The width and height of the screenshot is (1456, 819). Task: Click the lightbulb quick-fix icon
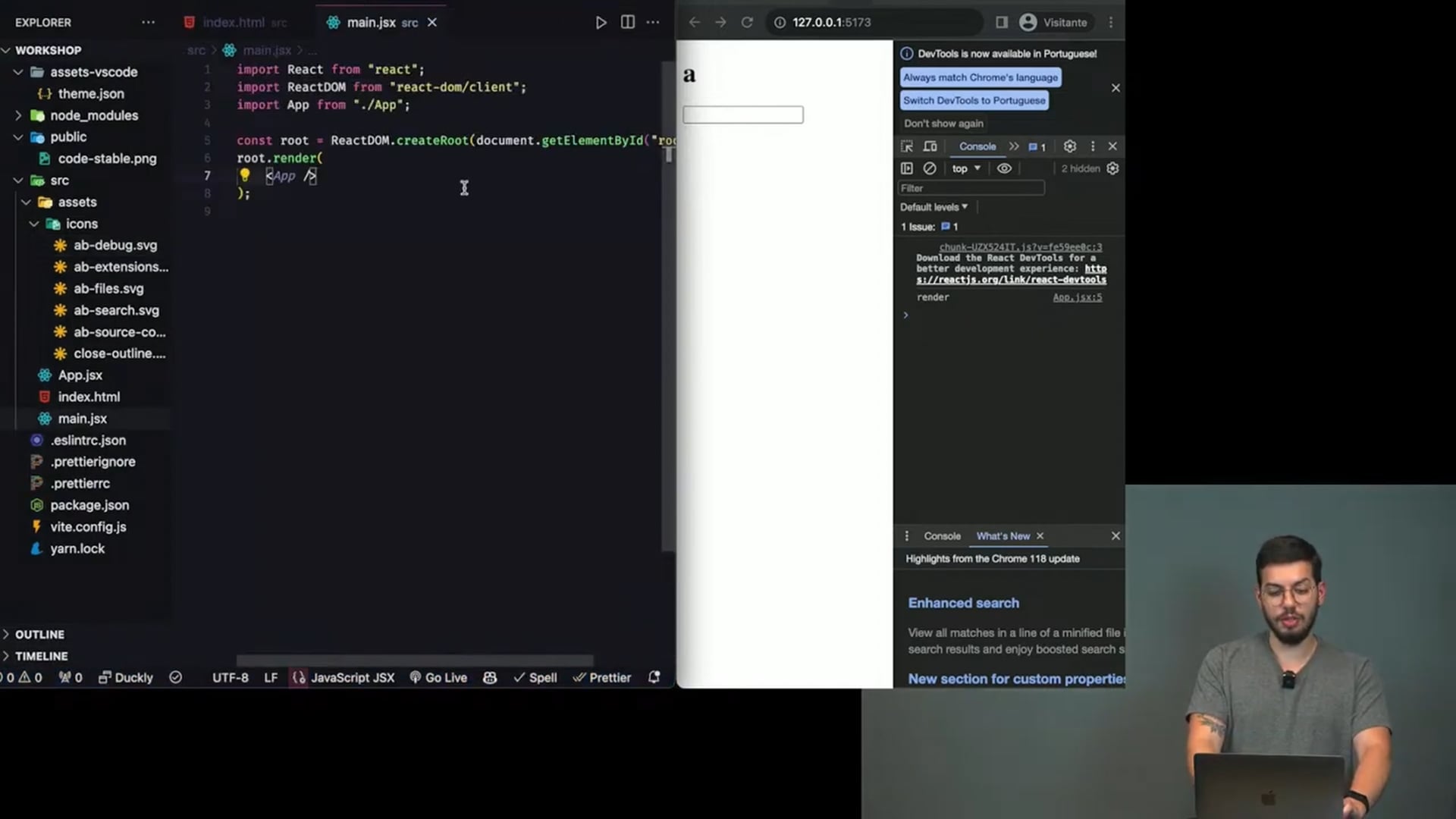click(245, 175)
